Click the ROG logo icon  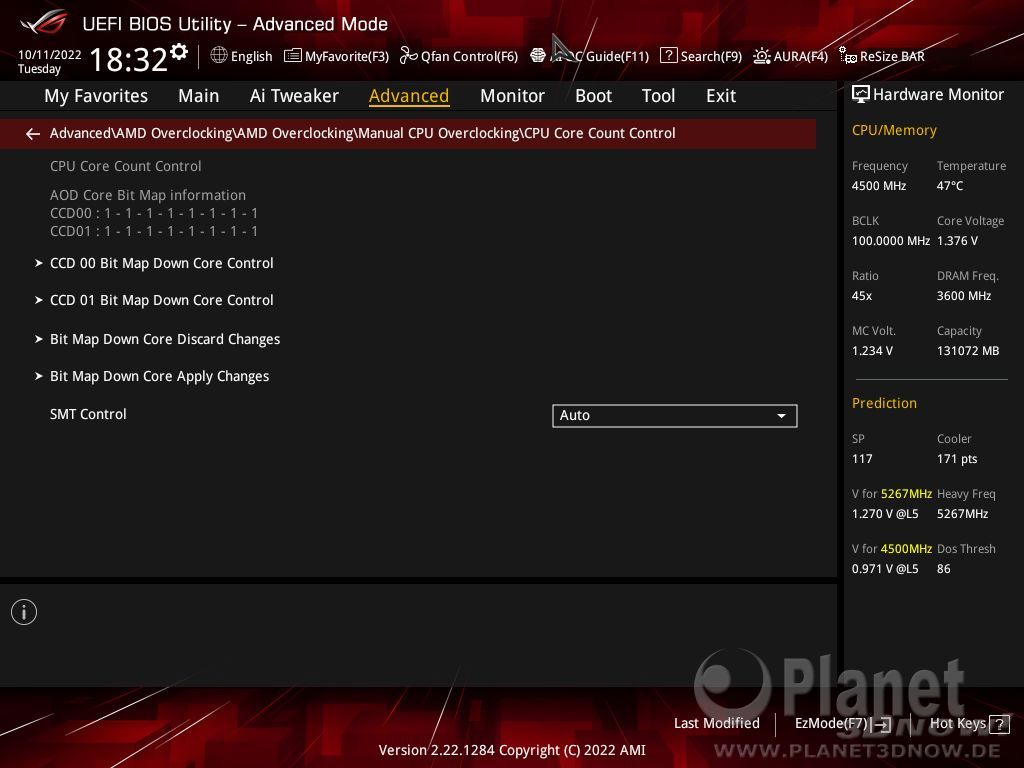pyautogui.click(x=44, y=23)
